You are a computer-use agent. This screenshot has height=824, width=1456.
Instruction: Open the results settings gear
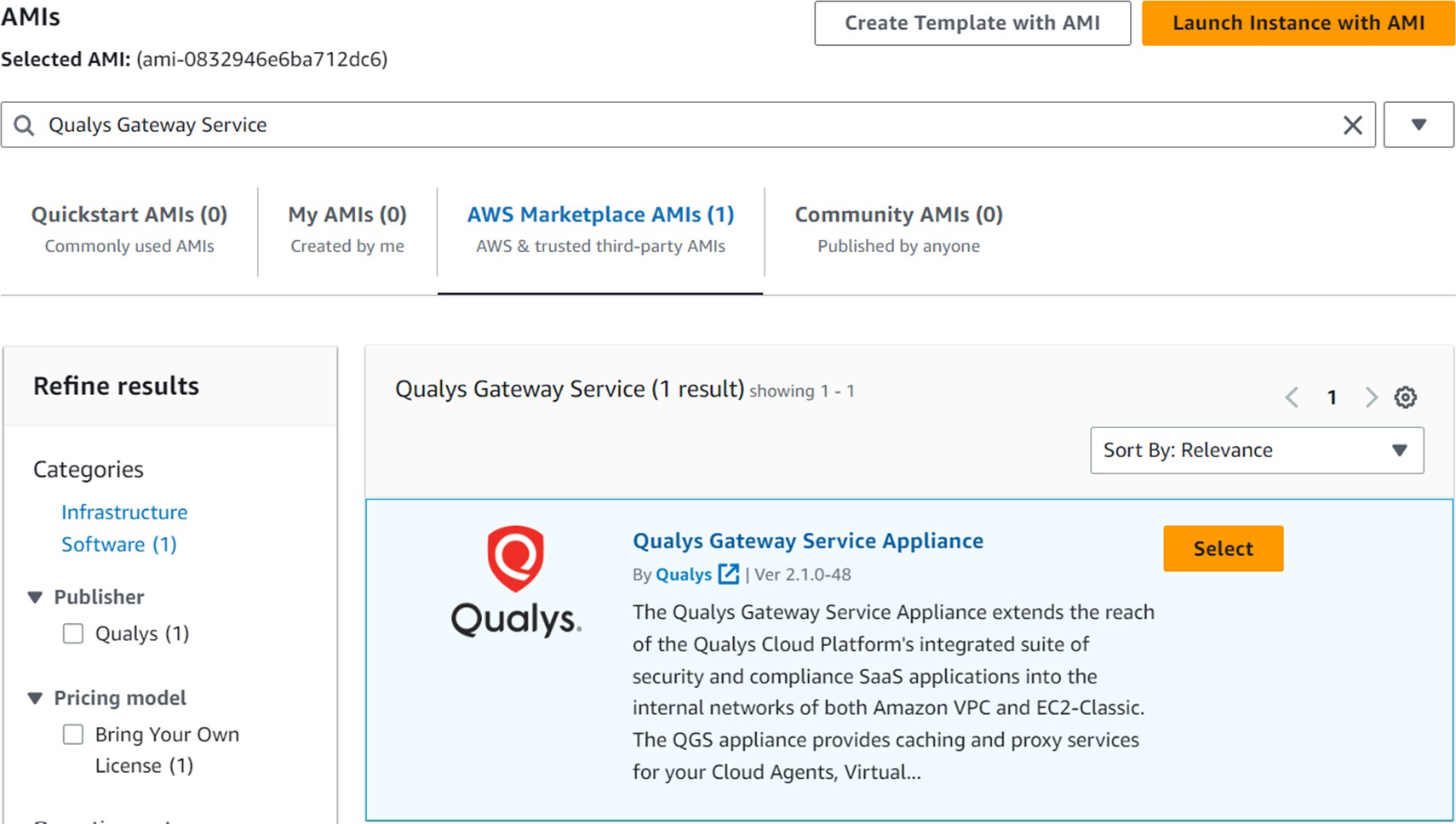[x=1405, y=397]
